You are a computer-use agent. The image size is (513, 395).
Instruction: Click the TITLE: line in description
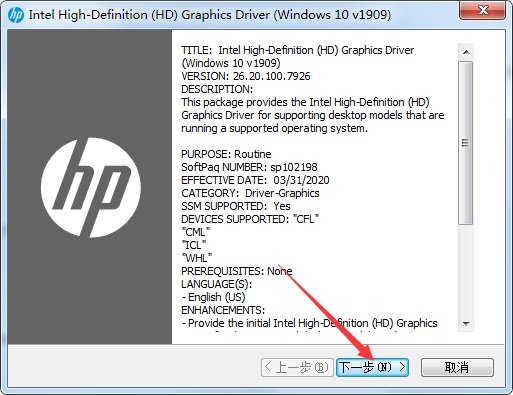pyautogui.click(x=298, y=56)
